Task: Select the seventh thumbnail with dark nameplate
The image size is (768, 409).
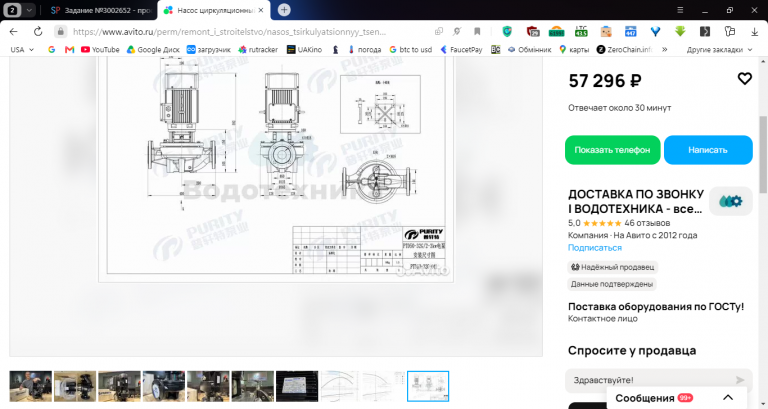Action: point(297,386)
